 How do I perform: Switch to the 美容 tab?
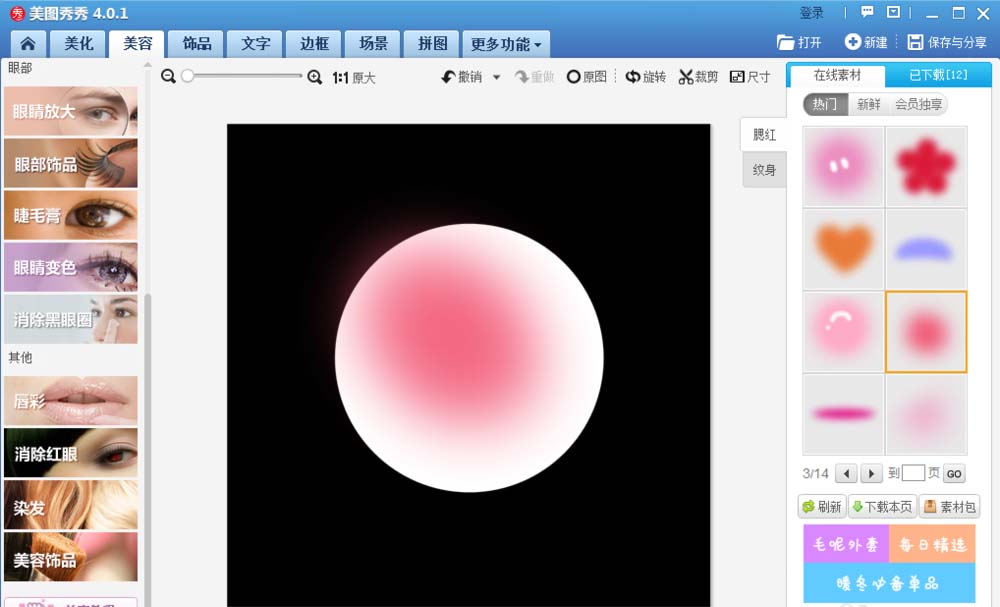(138, 44)
